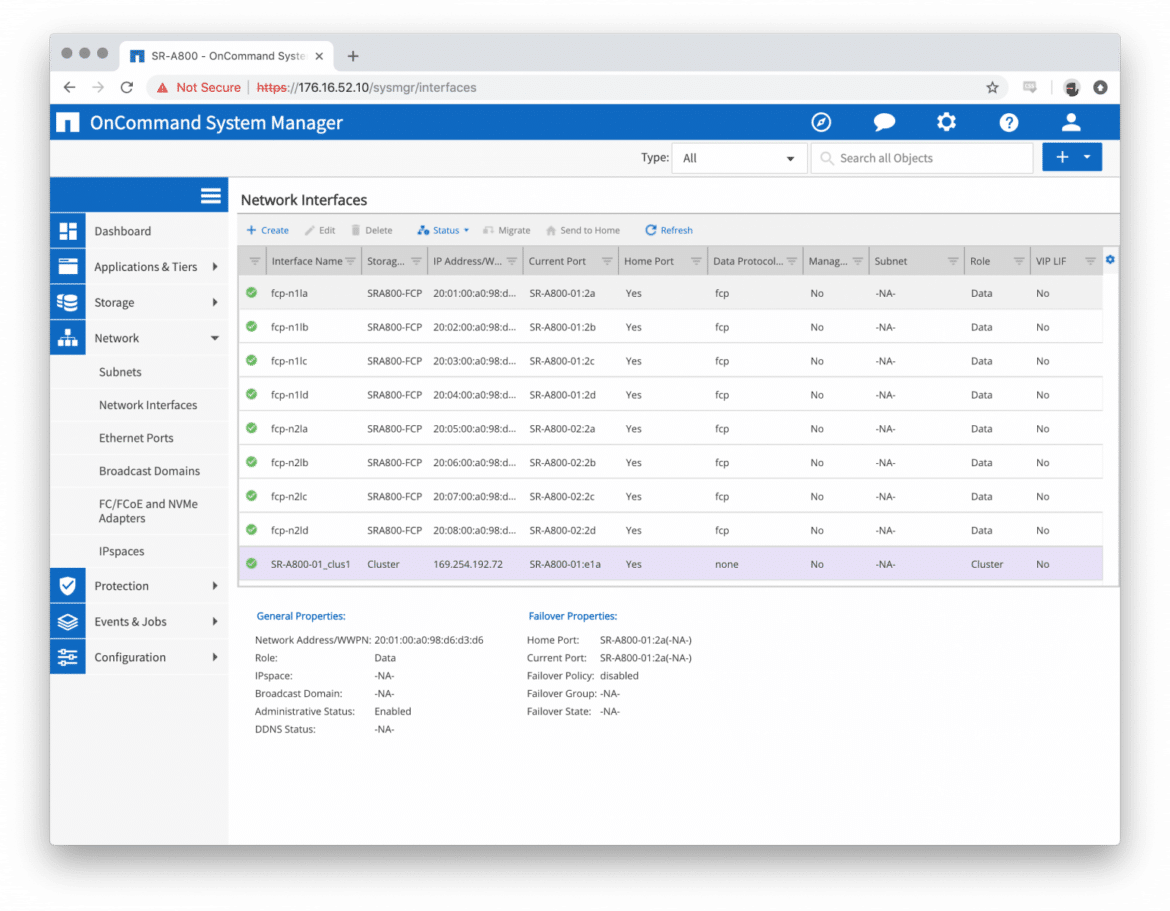This screenshot has width=1170, height=911.
Task: Expand the Storage menu arrow
Action: [215, 302]
